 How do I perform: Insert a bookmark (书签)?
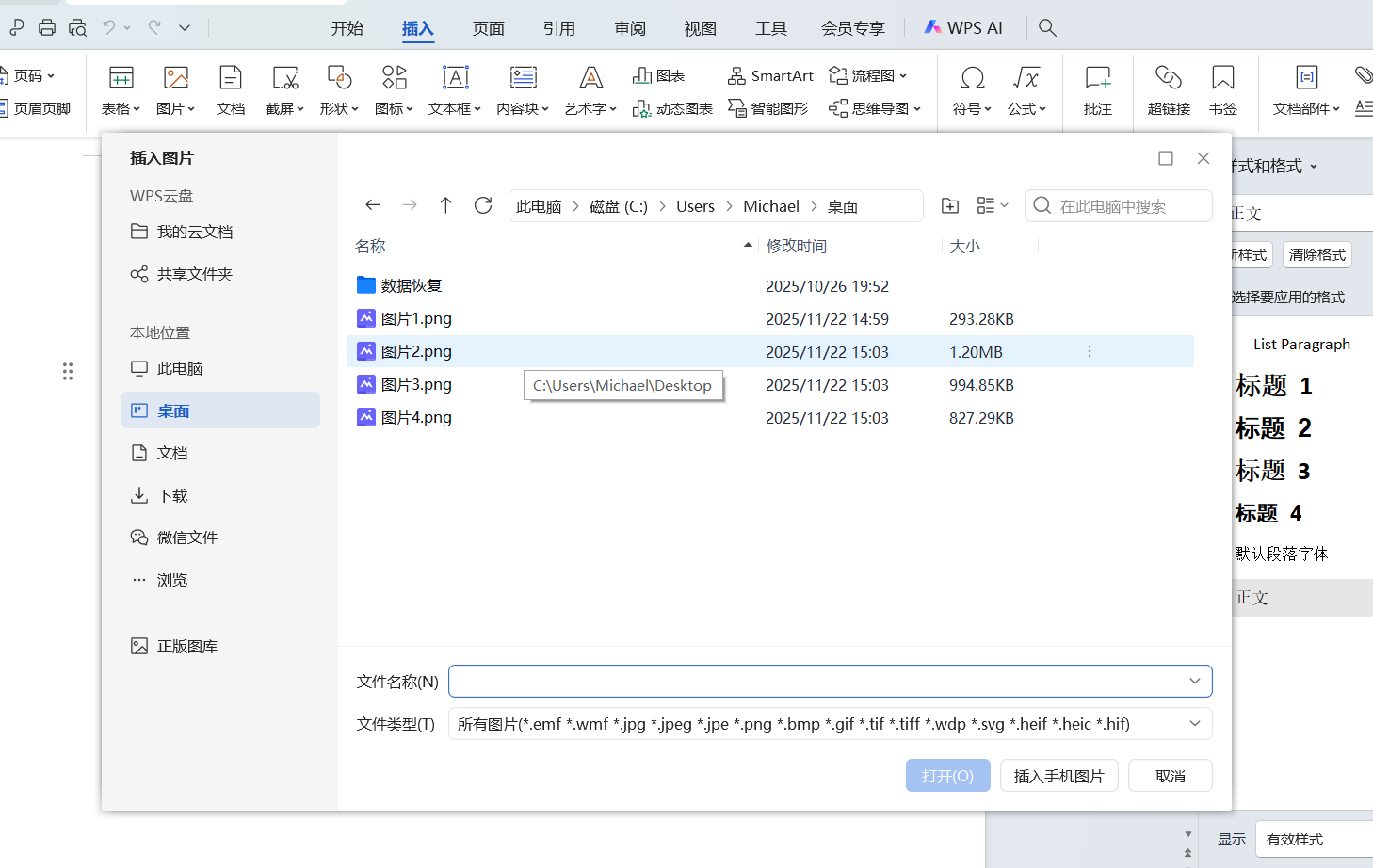tap(1223, 90)
